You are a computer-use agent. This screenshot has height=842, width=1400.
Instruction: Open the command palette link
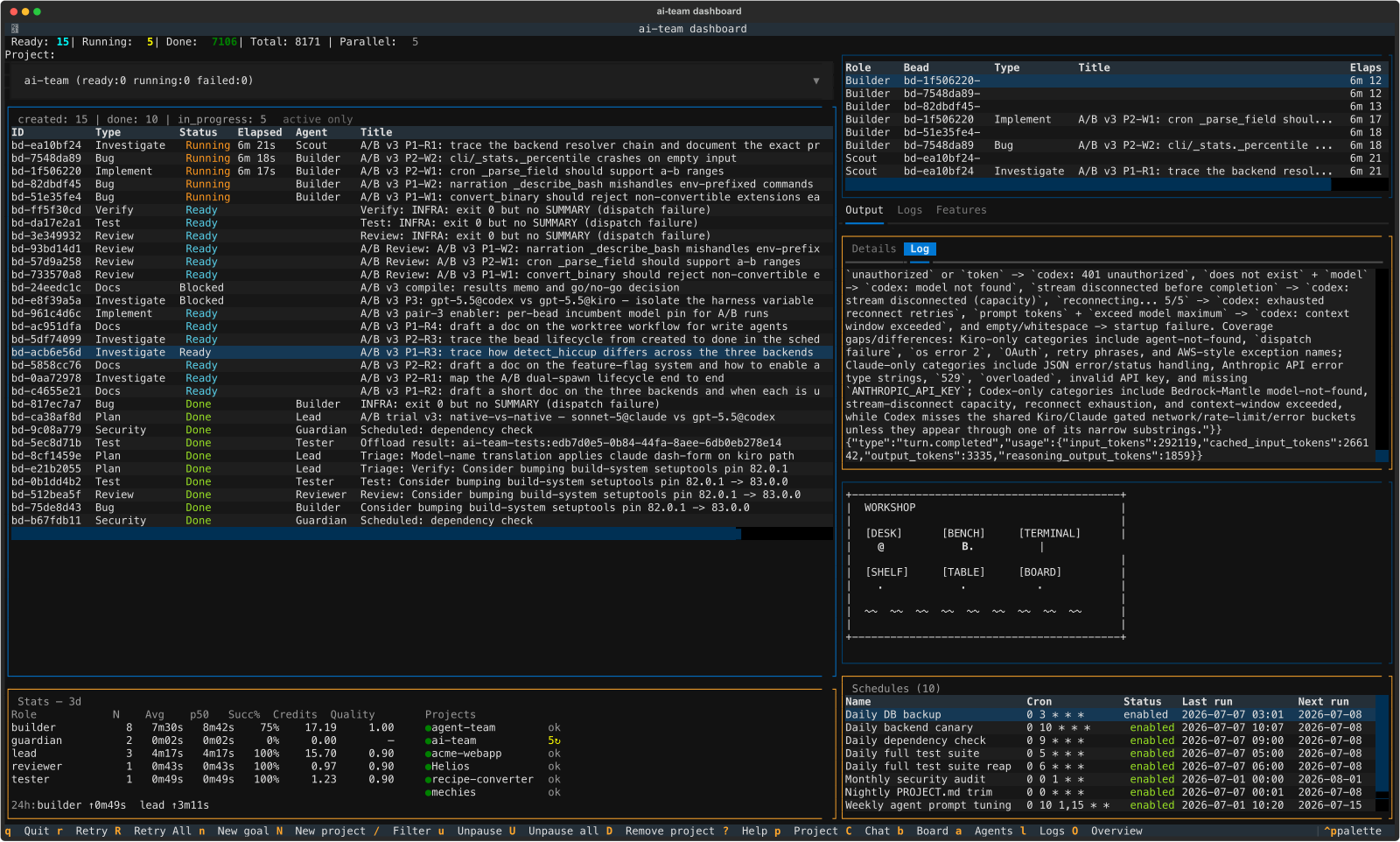pyautogui.click(x=1353, y=831)
